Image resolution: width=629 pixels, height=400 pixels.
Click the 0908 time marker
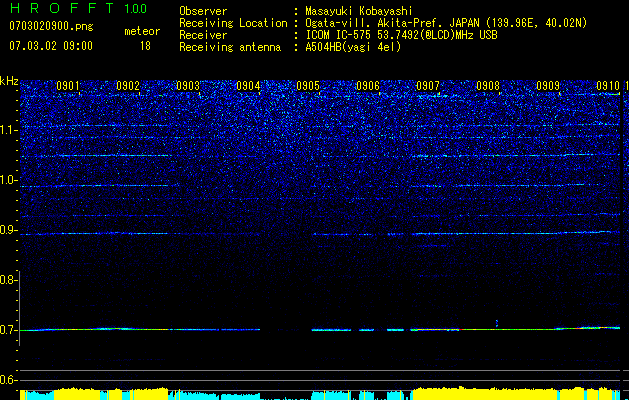click(x=488, y=86)
